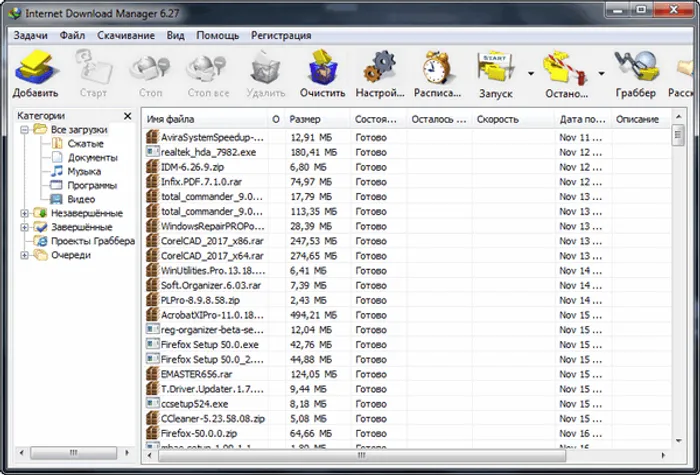Click the download list scroll-down arrow

coord(678,441)
